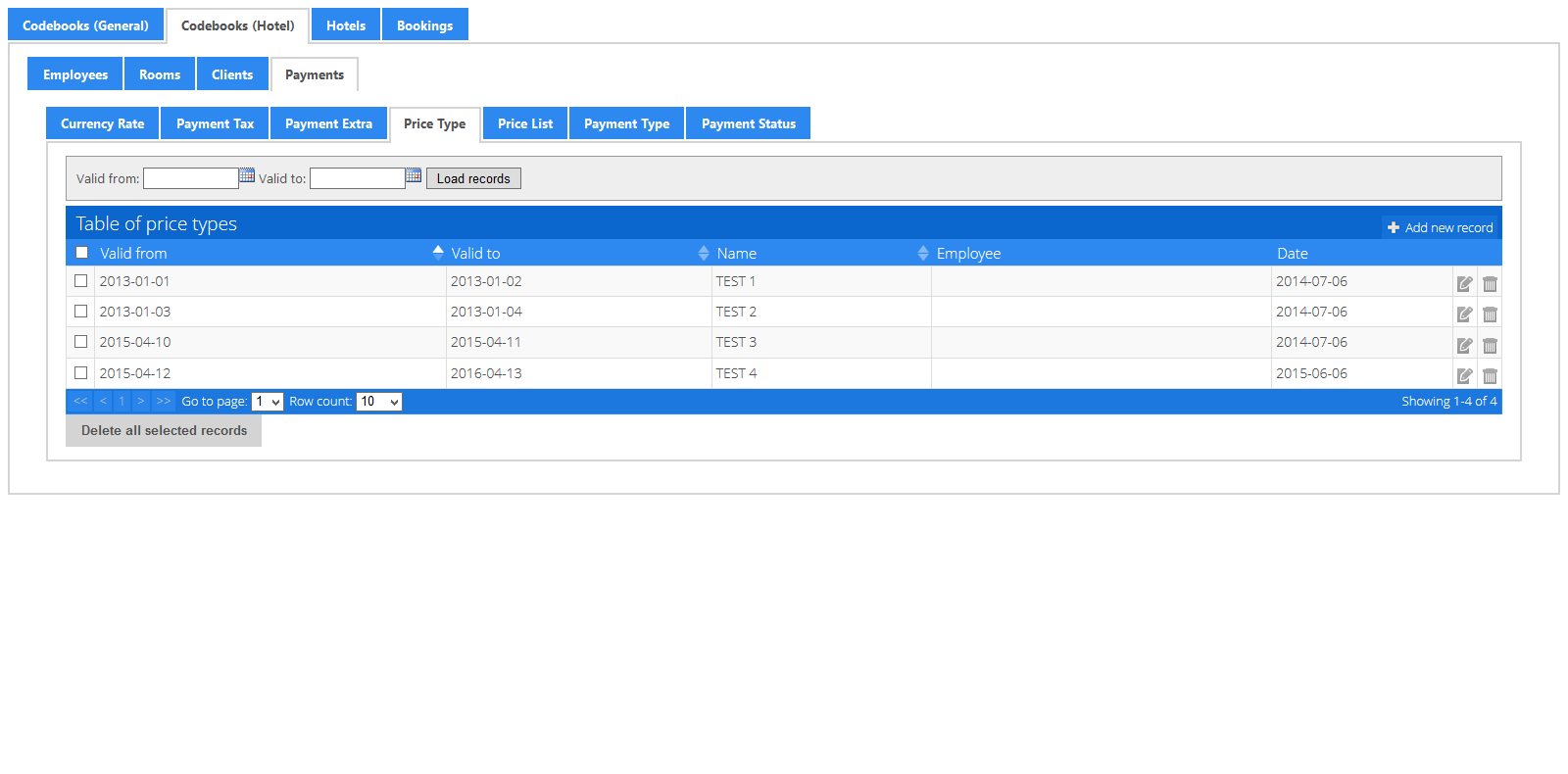Sort by Valid from column
The image size is (1568, 774).
(438, 253)
